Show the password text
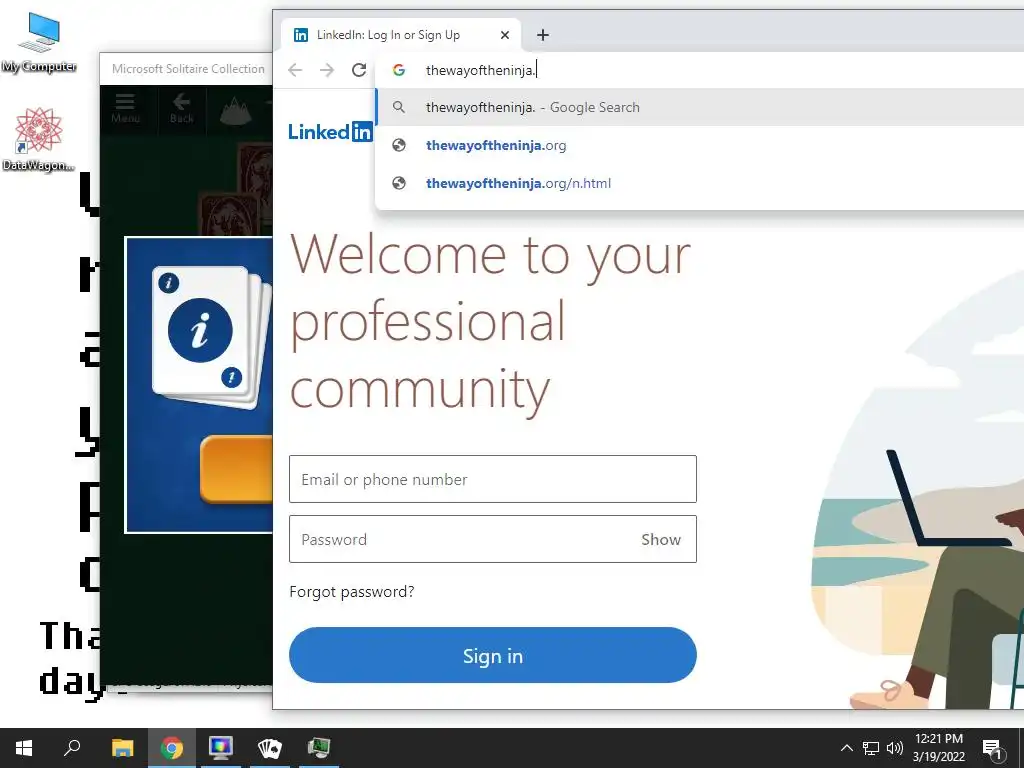Screen dimensions: 1024x768 [x=661, y=539]
